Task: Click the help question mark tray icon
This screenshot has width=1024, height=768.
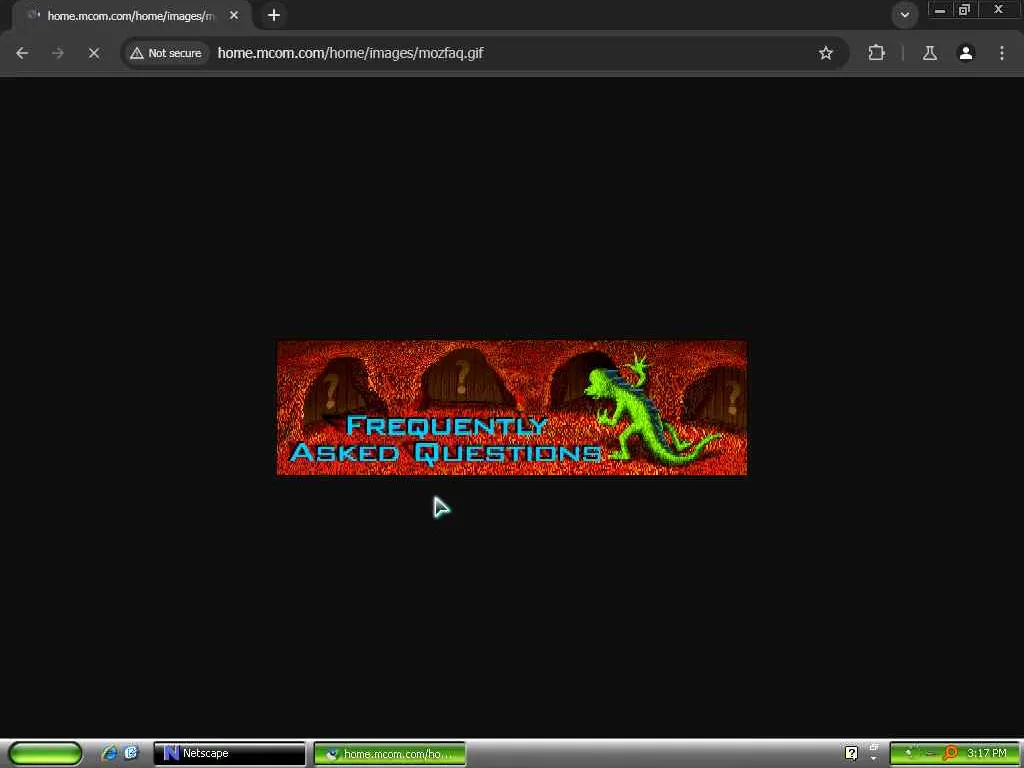Action: click(x=851, y=753)
